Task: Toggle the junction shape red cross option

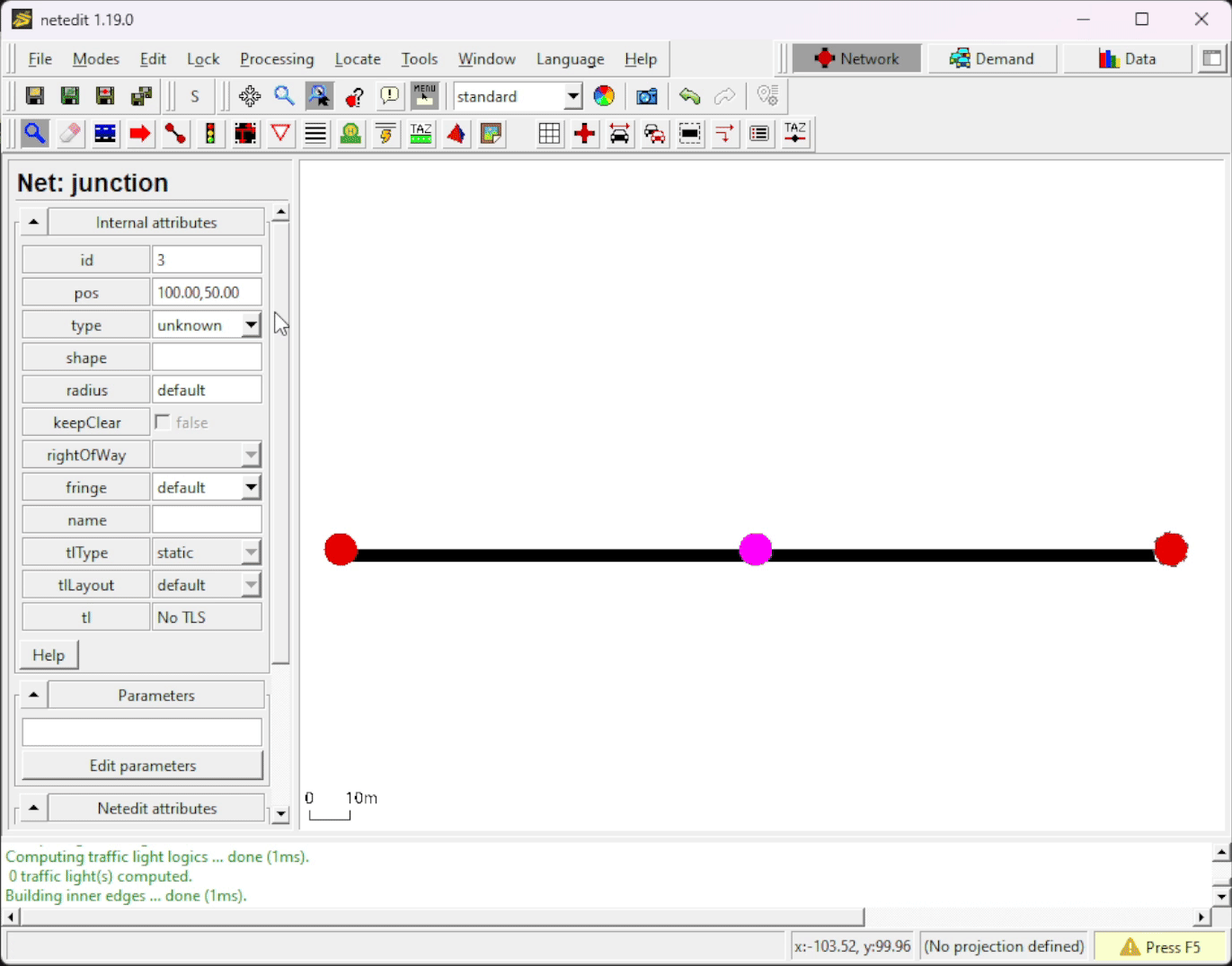Action: click(584, 134)
